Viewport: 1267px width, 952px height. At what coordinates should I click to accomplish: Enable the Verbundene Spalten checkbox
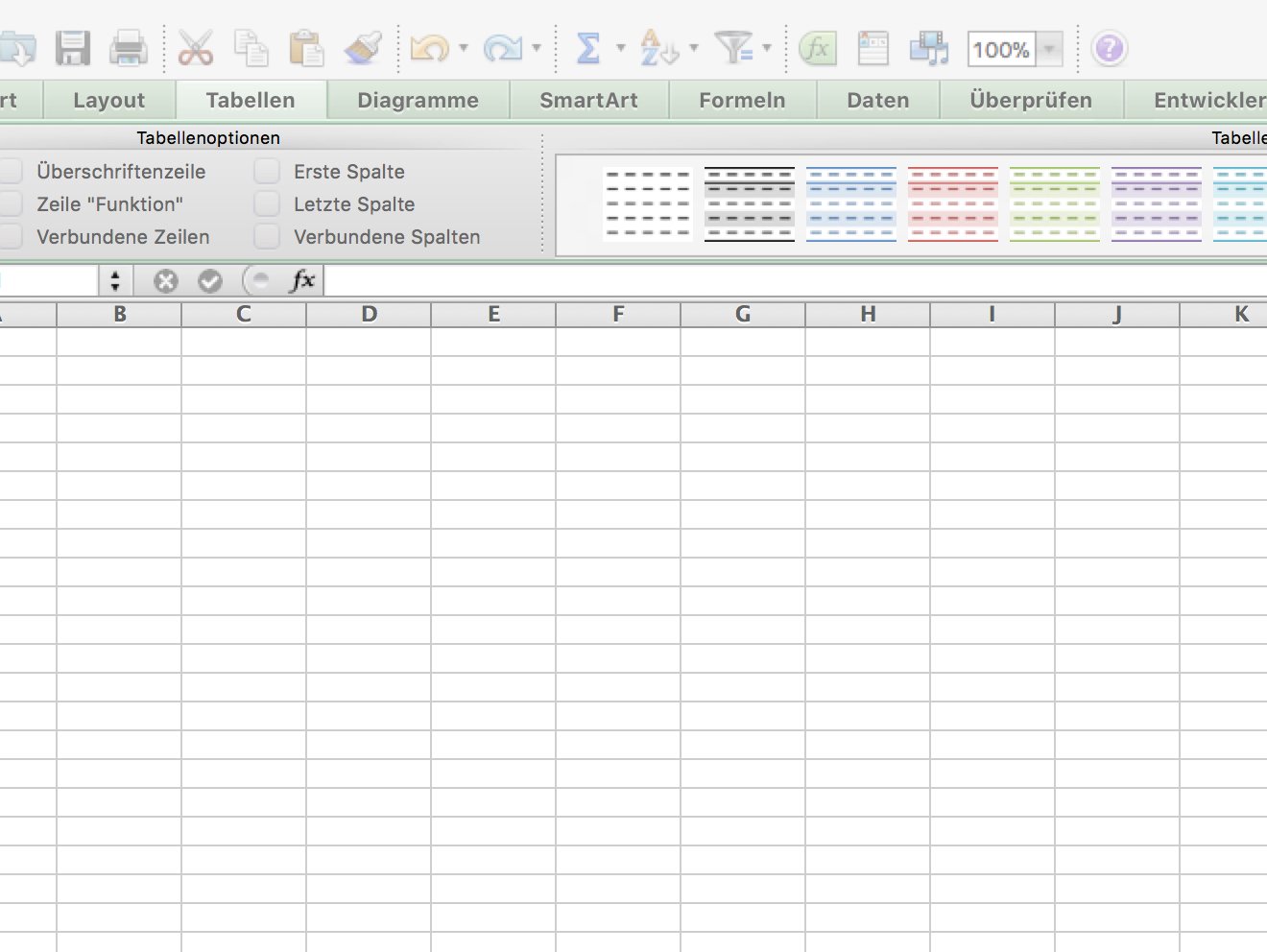click(x=267, y=237)
